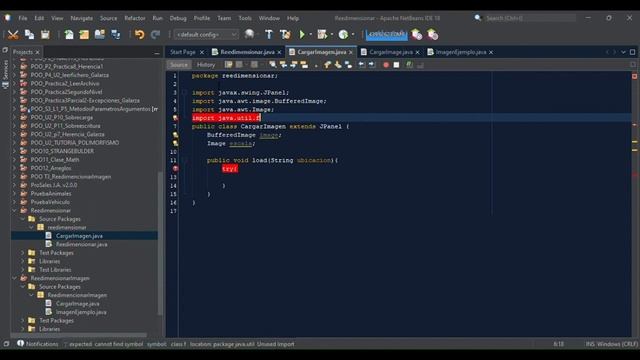The image size is (640, 360).
Task: Click the Profile Project icon
Action: pos(343,35)
